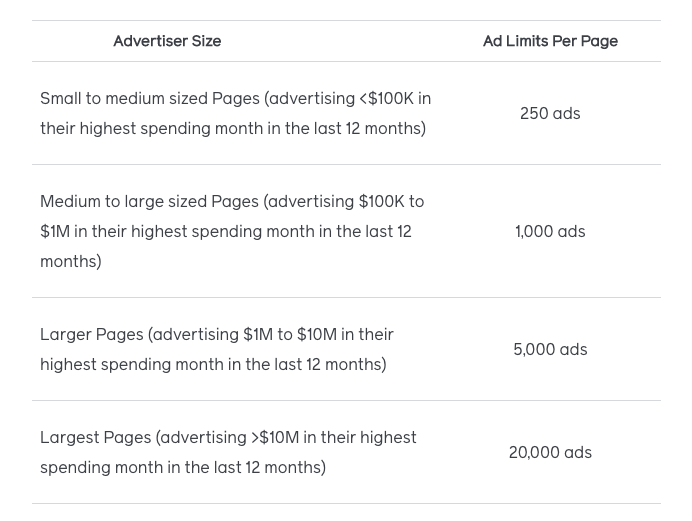Click the '<$100K' spending threshold text
692x521 pixels.
click(x=387, y=98)
